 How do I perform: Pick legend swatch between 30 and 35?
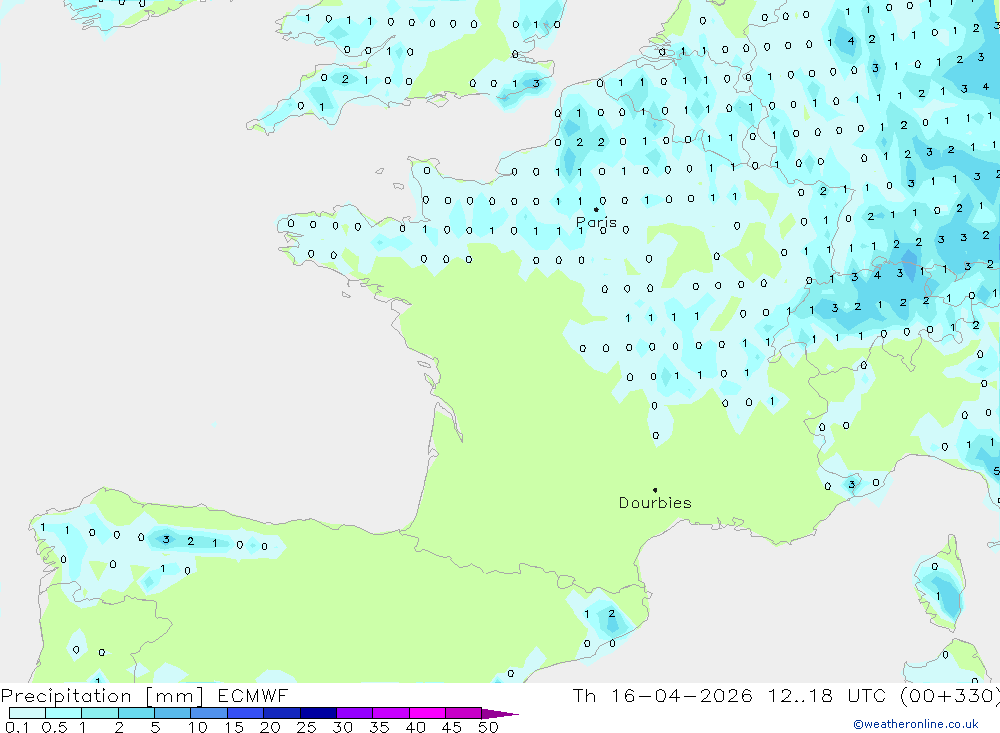[355, 713]
